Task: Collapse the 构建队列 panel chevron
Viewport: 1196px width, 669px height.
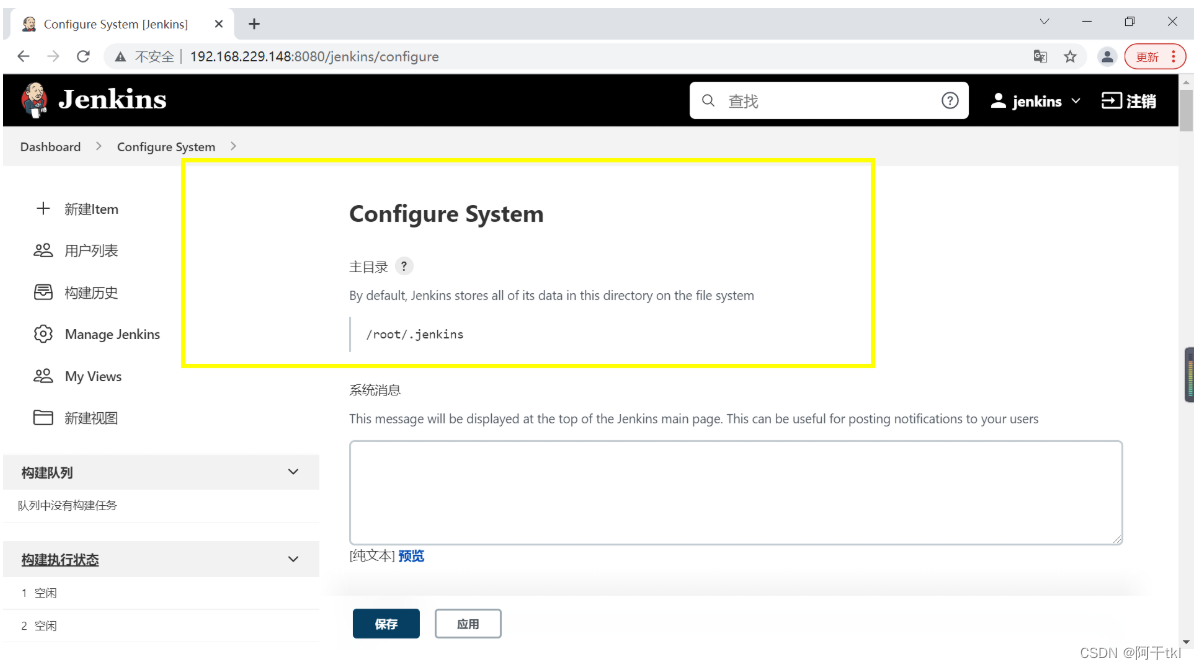Action: 293,472
